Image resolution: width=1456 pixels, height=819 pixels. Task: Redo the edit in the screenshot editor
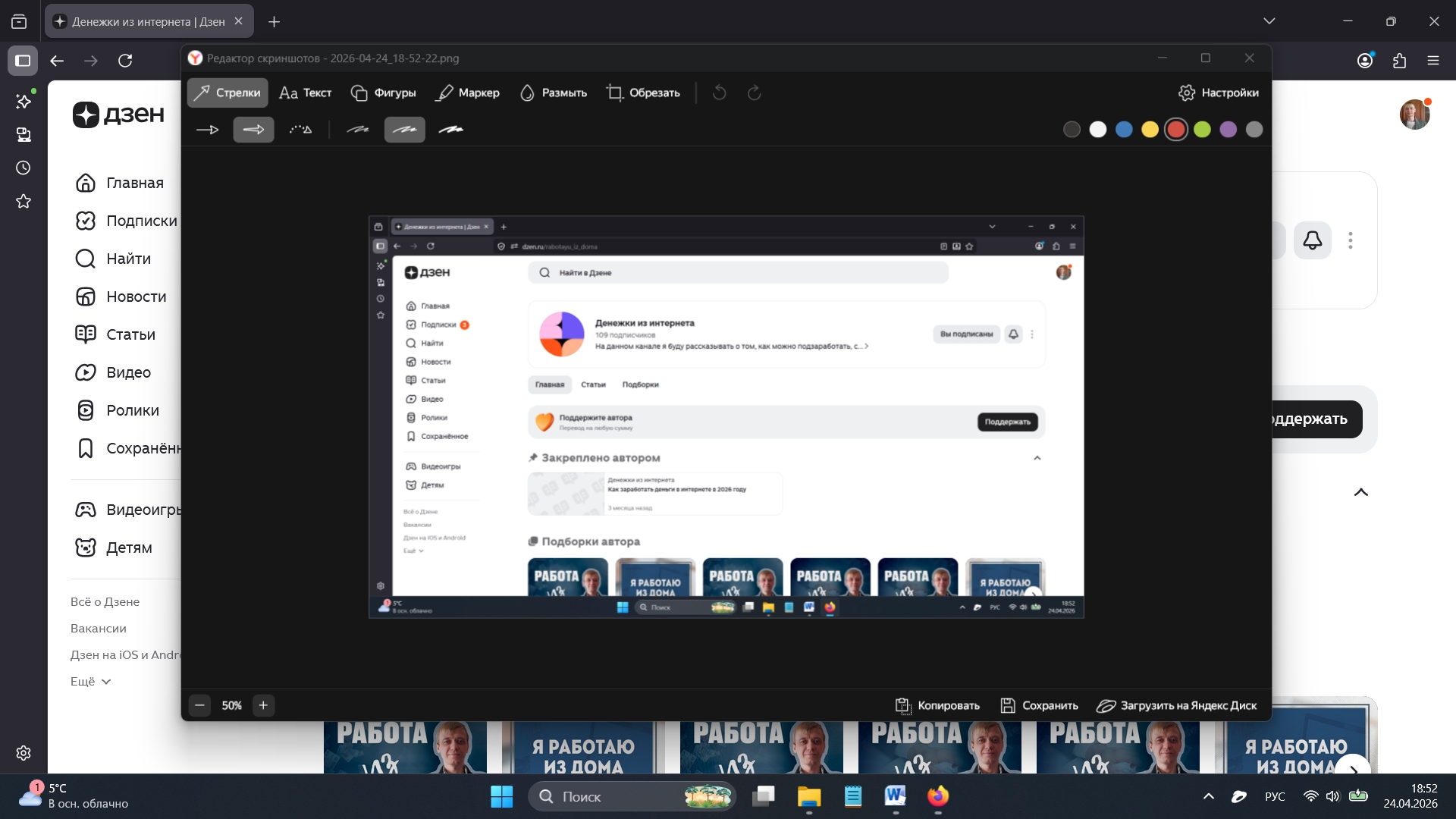(x=754, y=93)
